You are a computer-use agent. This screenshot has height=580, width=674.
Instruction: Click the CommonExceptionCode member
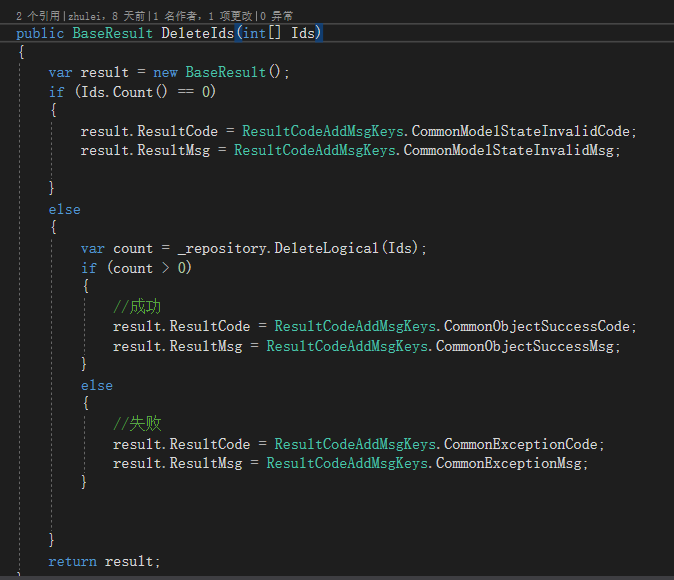tap(521, 444)
